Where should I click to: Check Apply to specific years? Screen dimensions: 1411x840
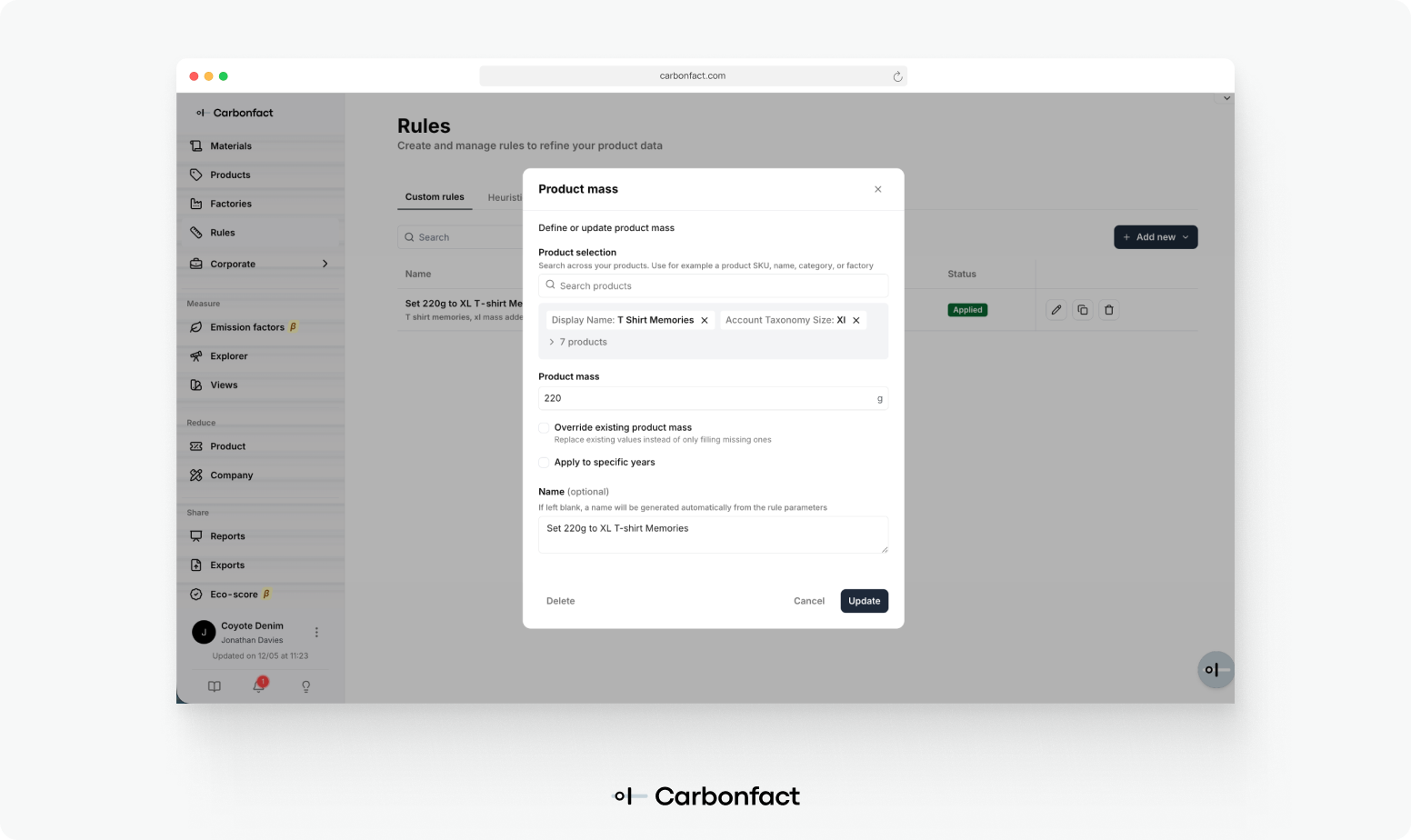[x=544, y=462]
